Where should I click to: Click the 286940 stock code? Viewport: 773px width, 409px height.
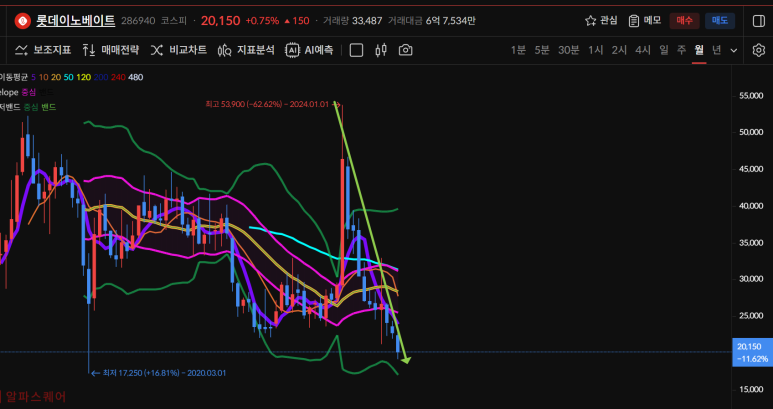pos(138,21)
